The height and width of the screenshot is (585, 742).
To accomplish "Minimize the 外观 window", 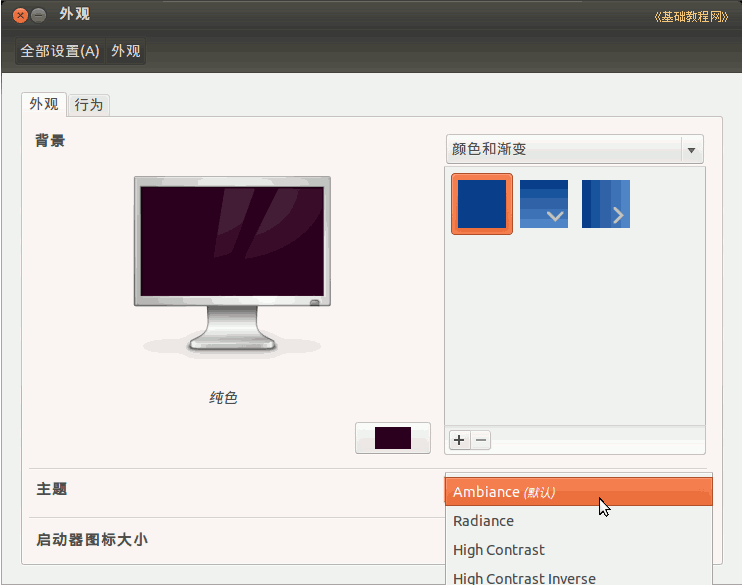I will (x=39, y=16).
